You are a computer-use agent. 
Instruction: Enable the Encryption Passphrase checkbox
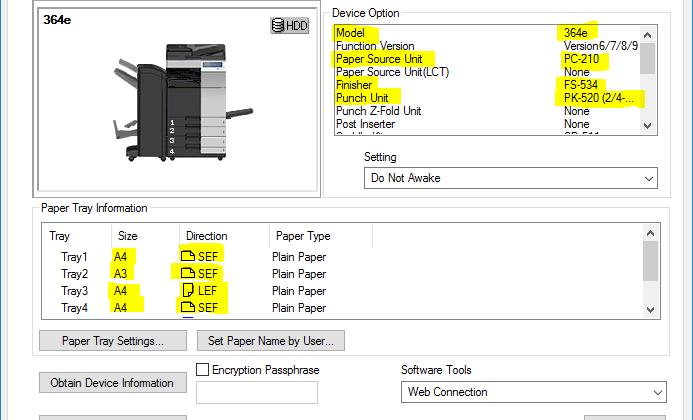[203, 370]
